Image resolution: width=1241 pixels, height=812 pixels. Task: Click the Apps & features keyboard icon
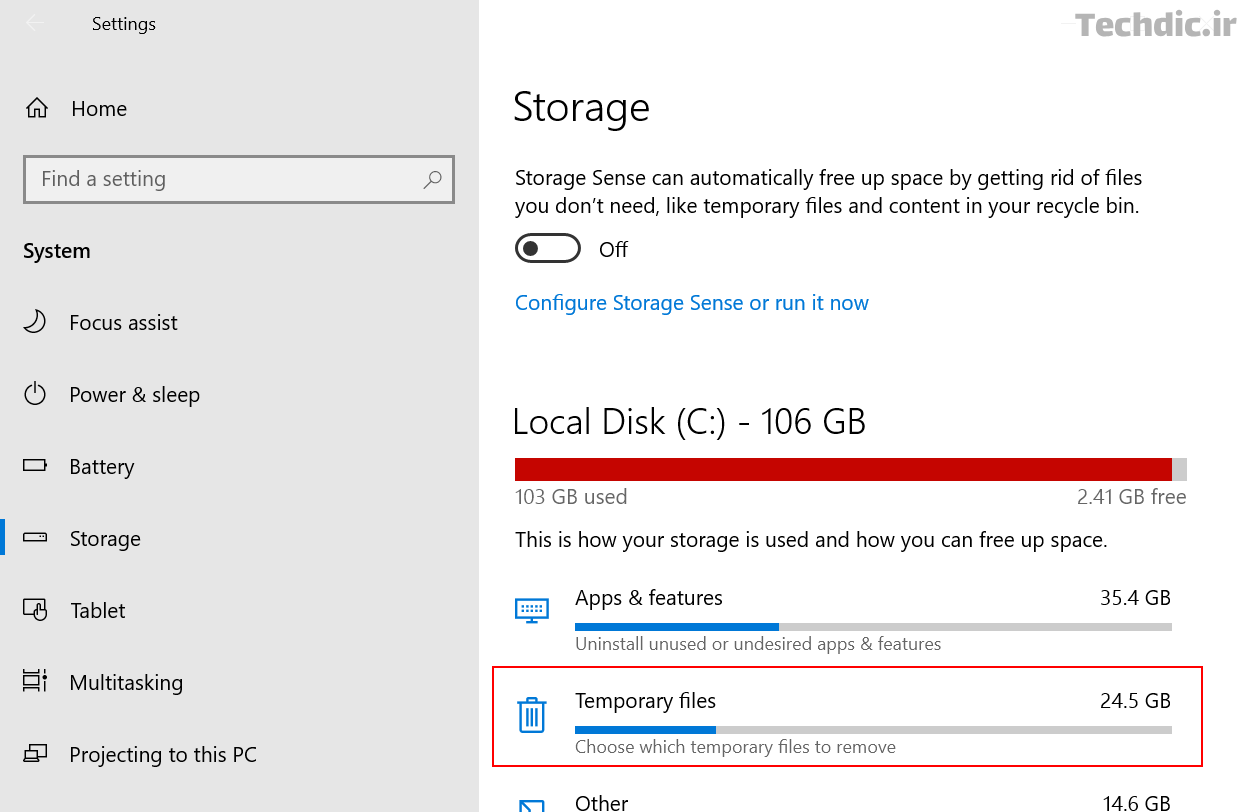[532, 610]
